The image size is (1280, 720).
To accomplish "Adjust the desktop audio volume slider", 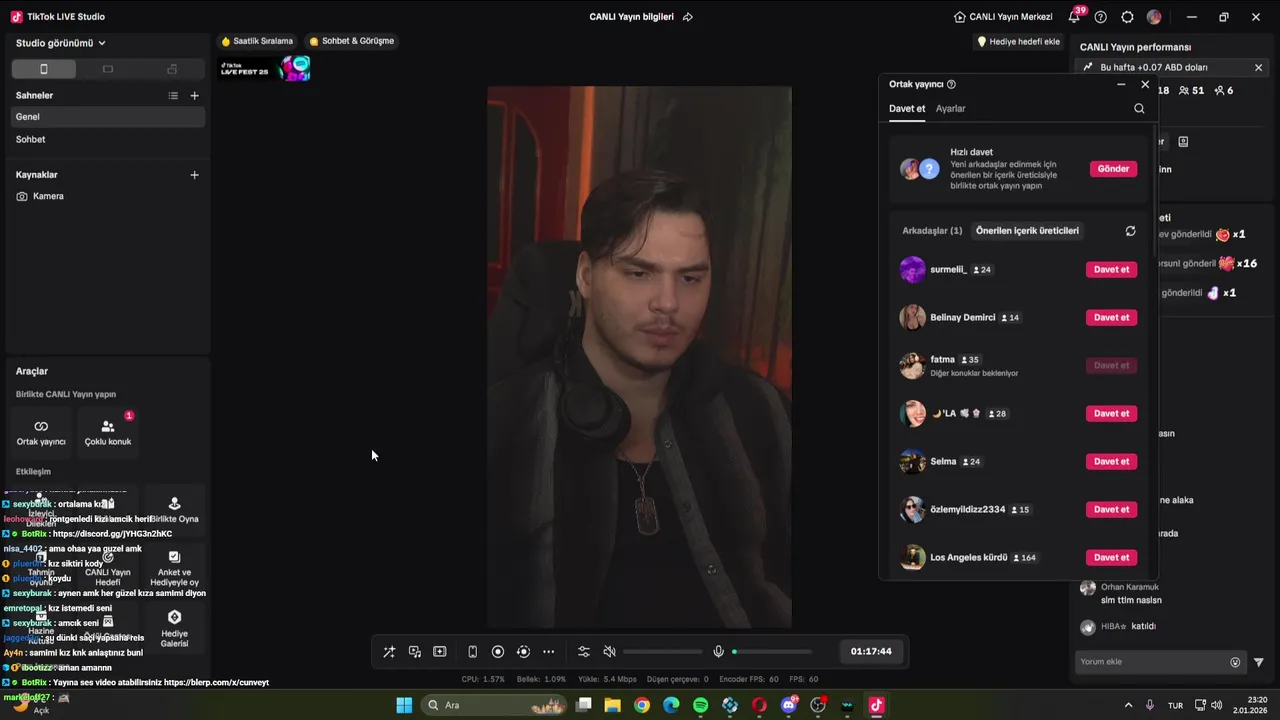I will 661,652.
